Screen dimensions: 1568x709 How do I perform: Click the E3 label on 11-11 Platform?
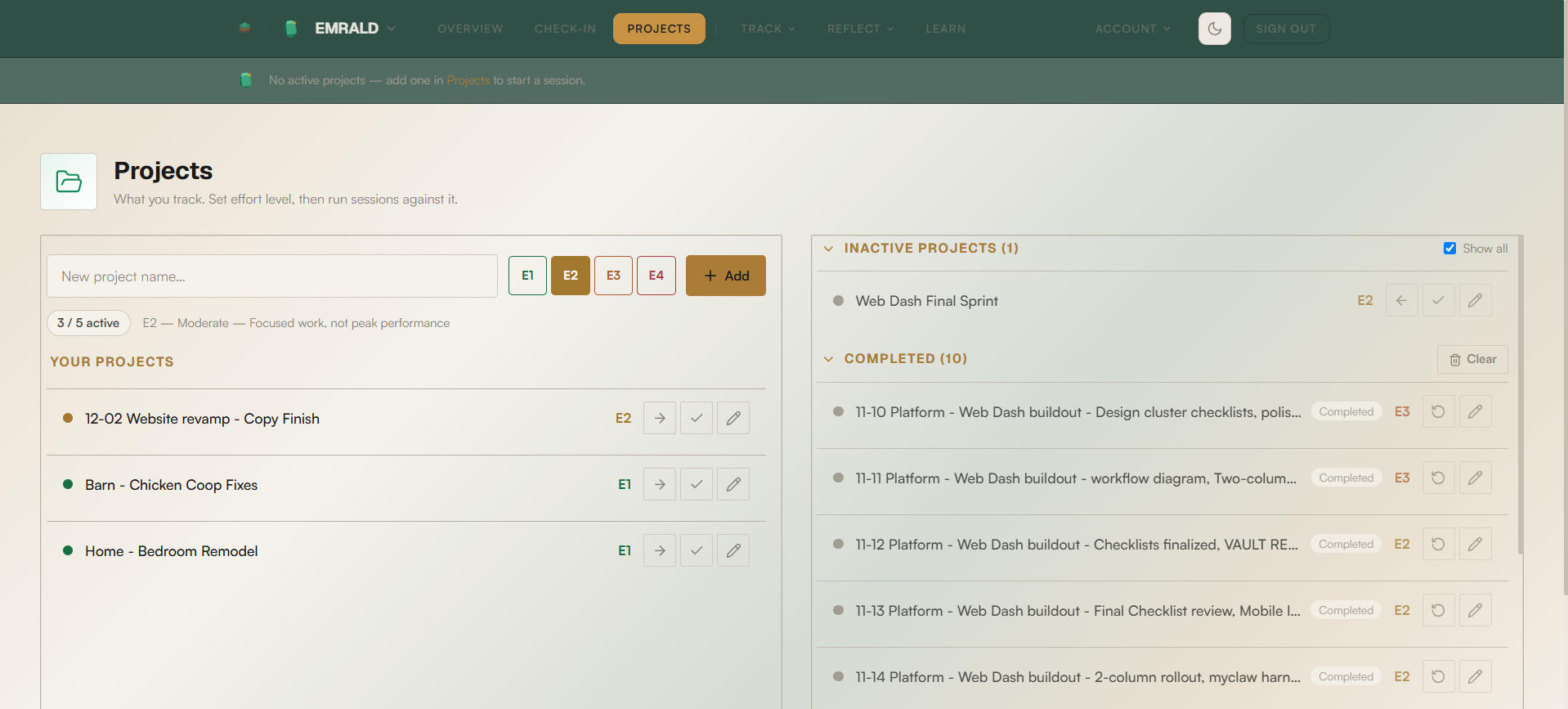click(1402, 478)
